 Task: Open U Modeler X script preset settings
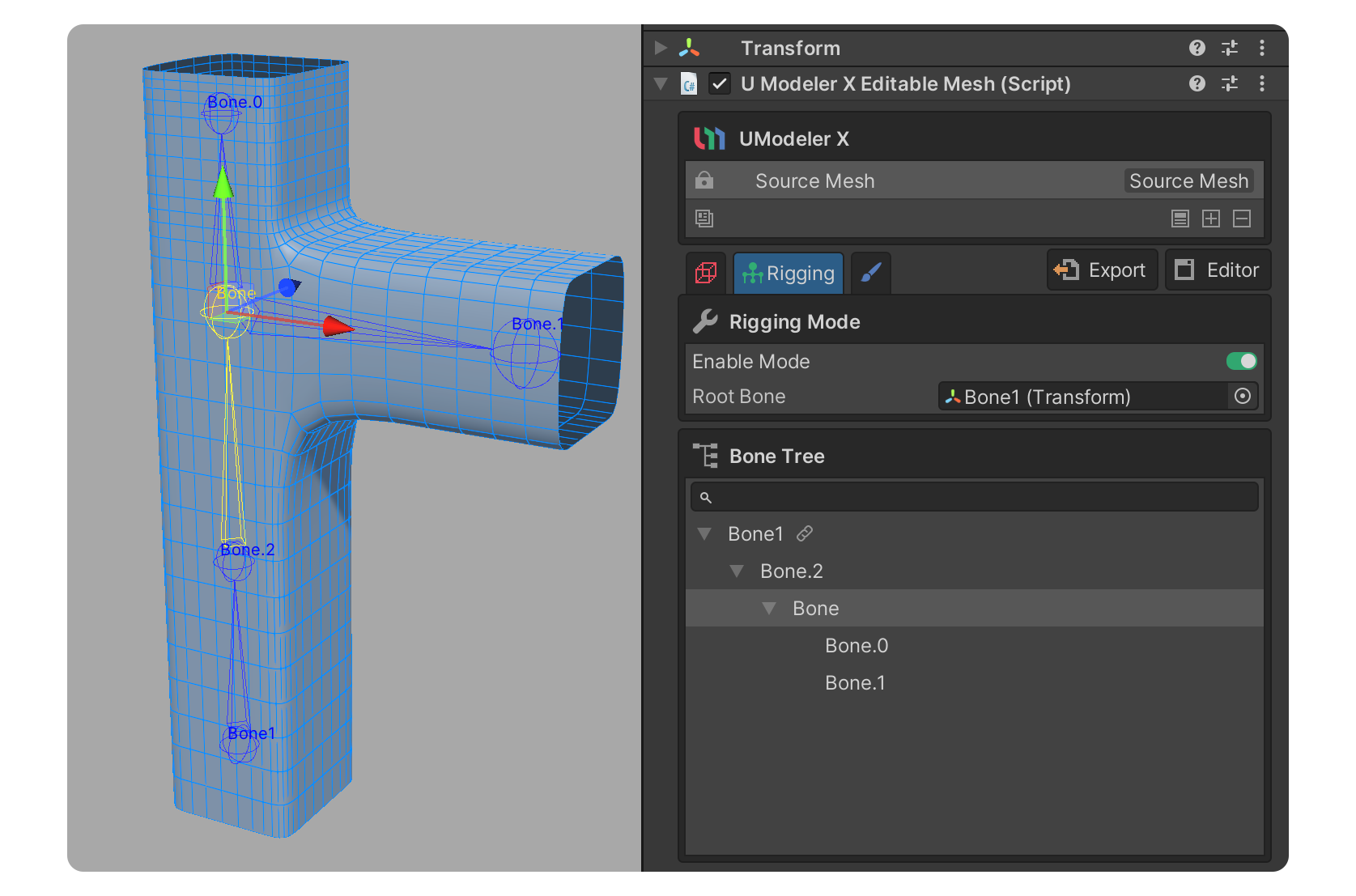tap(1229, 83)
